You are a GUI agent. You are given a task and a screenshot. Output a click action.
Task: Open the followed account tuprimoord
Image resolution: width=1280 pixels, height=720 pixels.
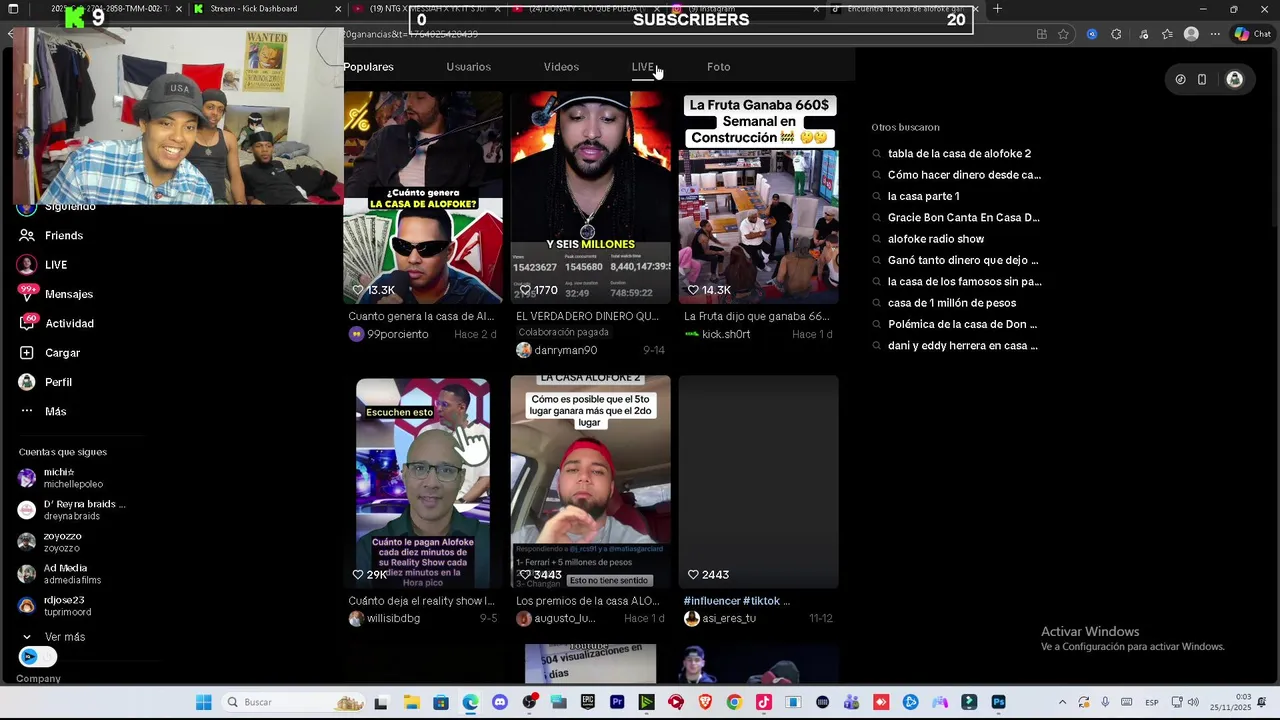coord(55,606)
